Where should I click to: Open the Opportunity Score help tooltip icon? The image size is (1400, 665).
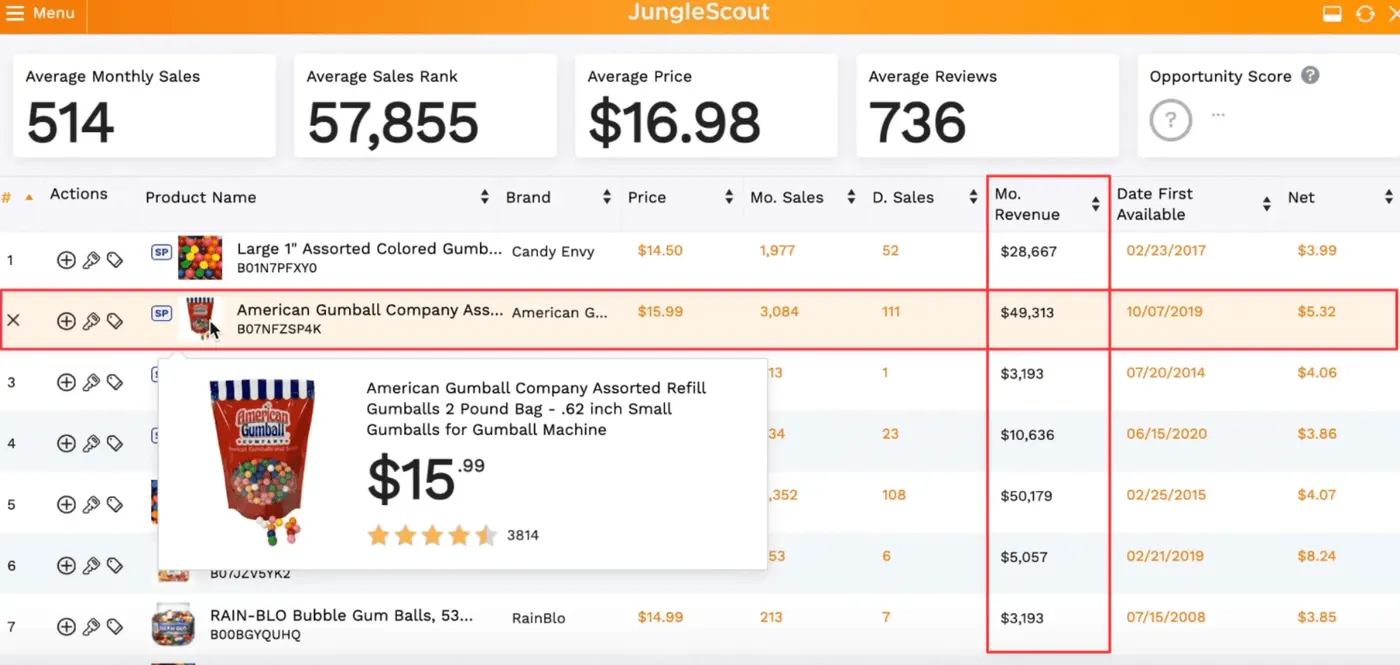tap(1310, 76)
